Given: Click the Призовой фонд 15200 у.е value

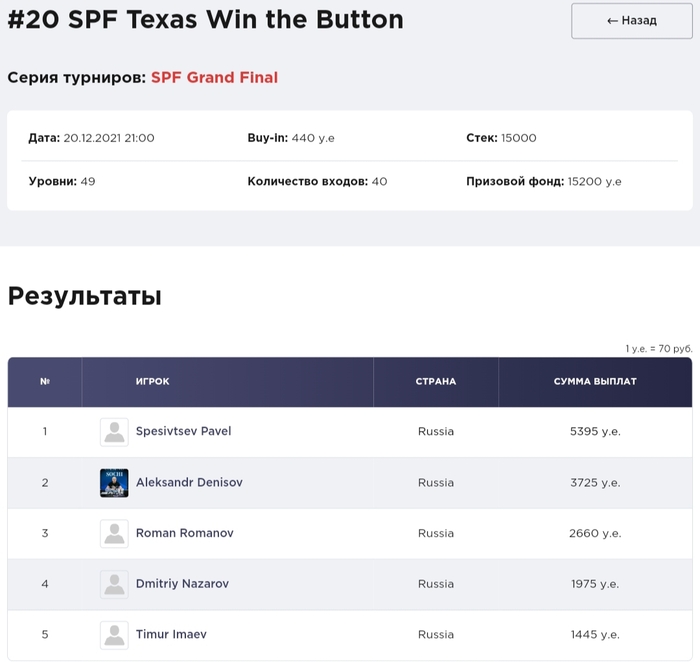Looking at the screenshot, I should 594,182.
